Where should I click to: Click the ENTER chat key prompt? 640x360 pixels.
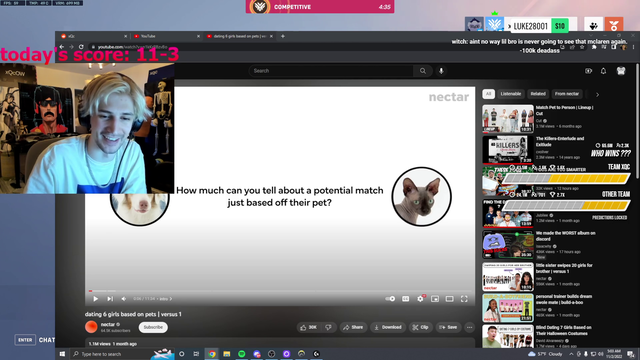(x=25, y=340)
